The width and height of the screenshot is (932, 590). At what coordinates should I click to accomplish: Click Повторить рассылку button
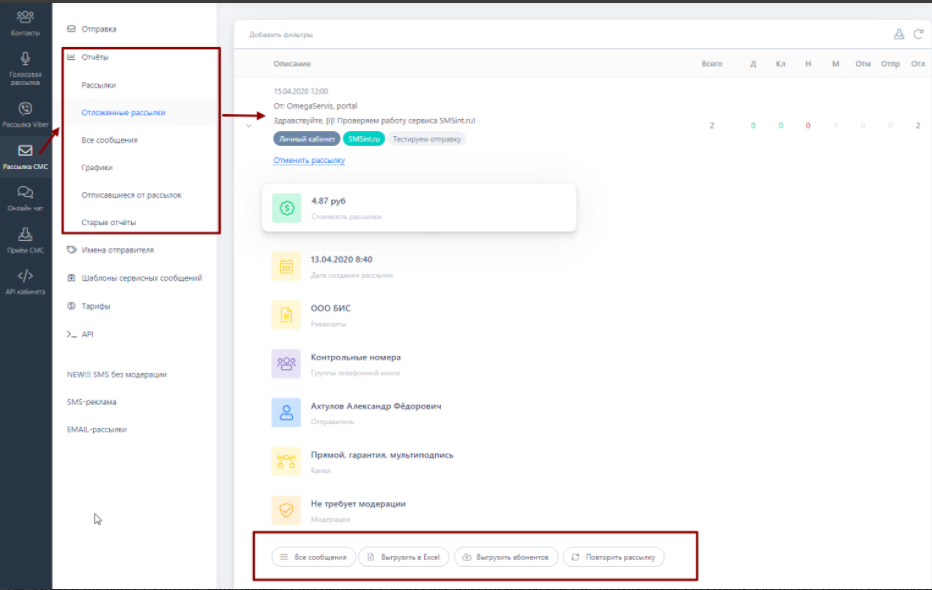pos(613,557)
